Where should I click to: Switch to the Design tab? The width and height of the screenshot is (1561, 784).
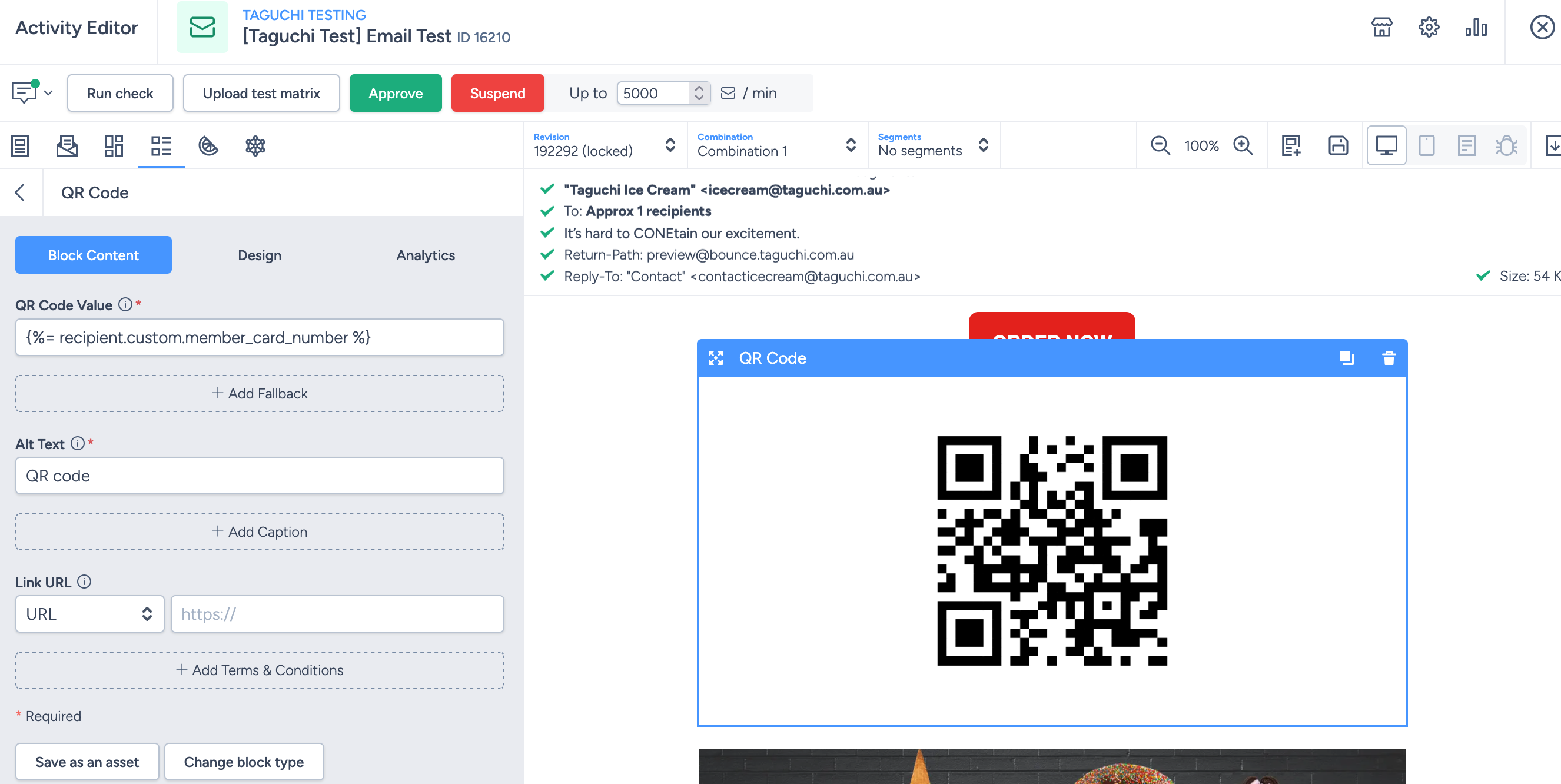tap(260, 255)
